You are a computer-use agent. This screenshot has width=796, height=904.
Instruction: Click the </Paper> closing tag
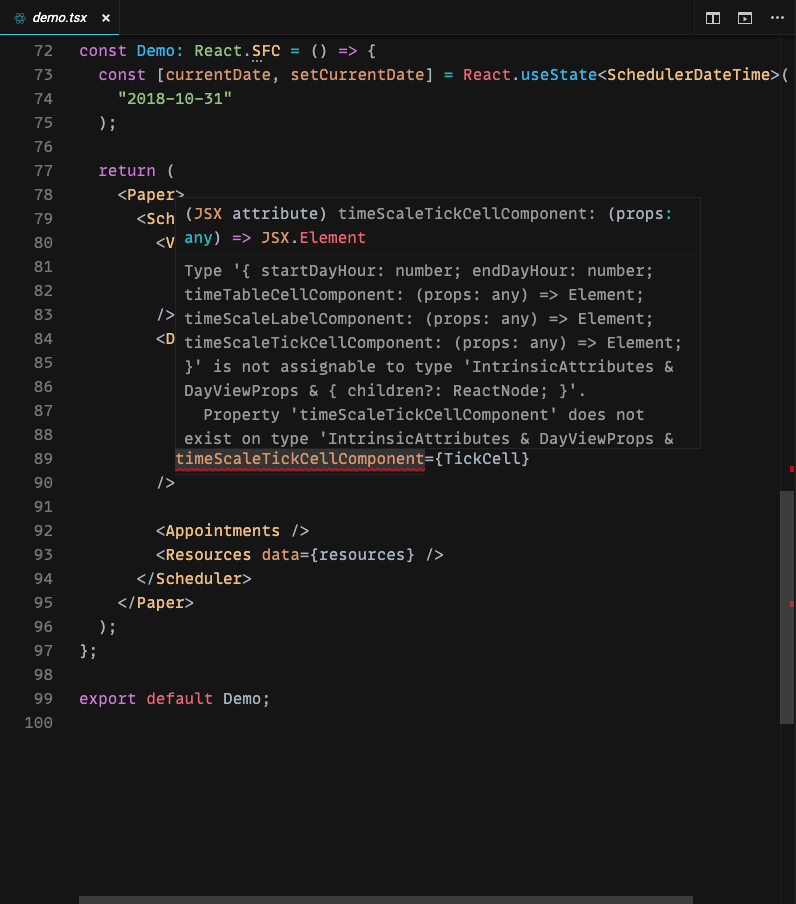tap(156, 603)
